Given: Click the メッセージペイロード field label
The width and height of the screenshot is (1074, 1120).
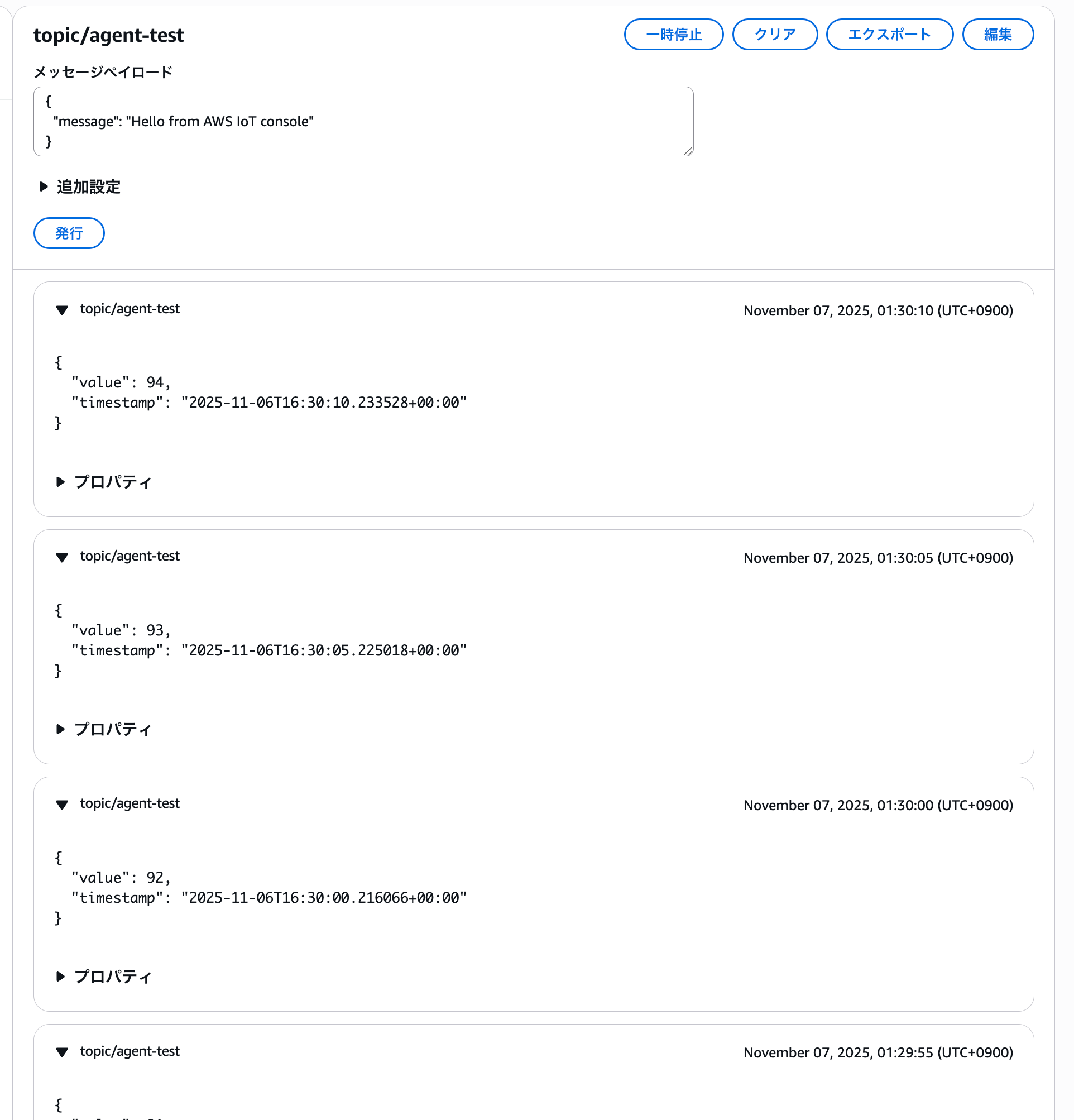Looking at the screenshot, I should [103, 72].
